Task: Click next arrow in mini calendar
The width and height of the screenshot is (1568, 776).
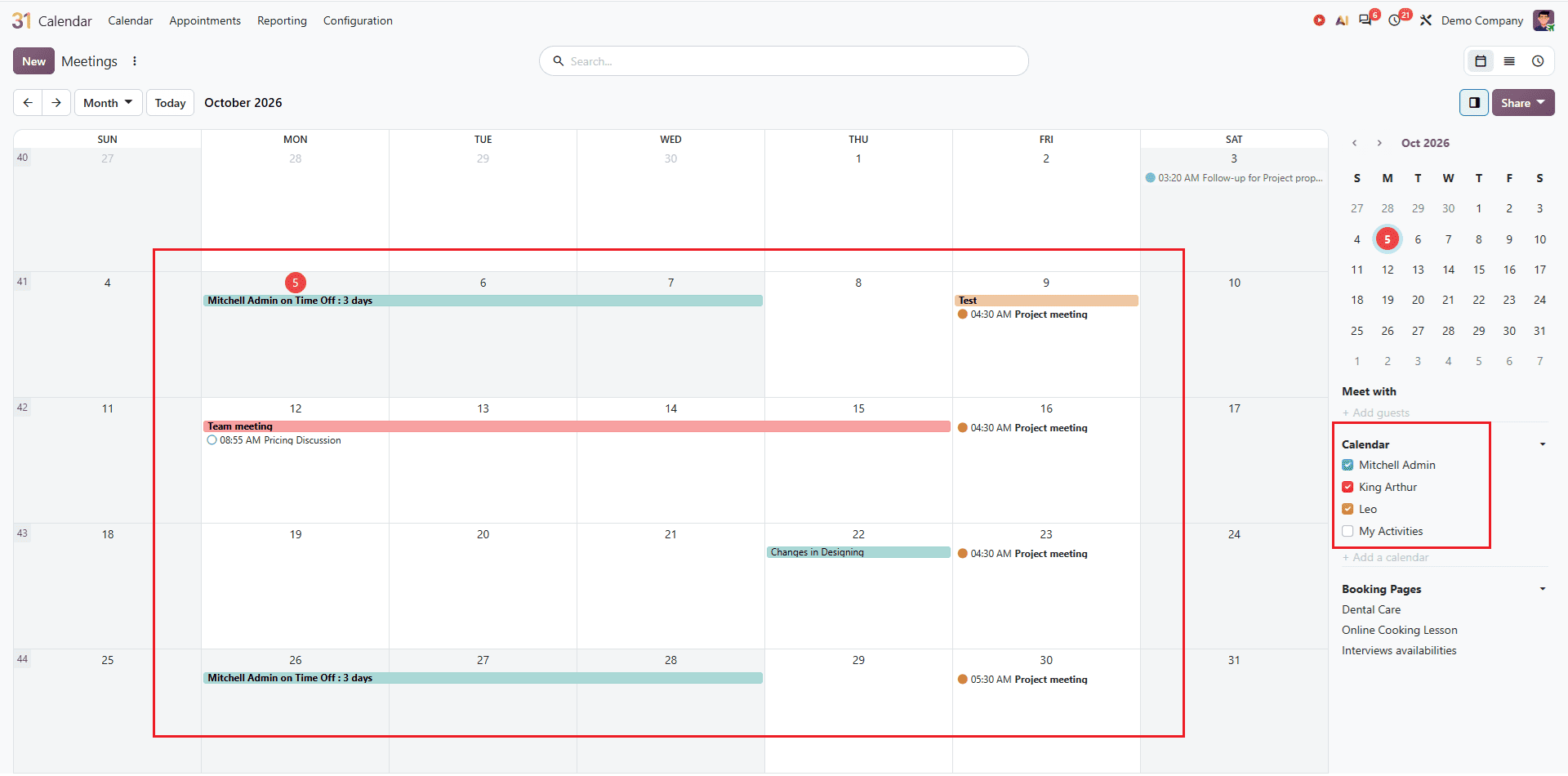Action: tap(1379, 143)
